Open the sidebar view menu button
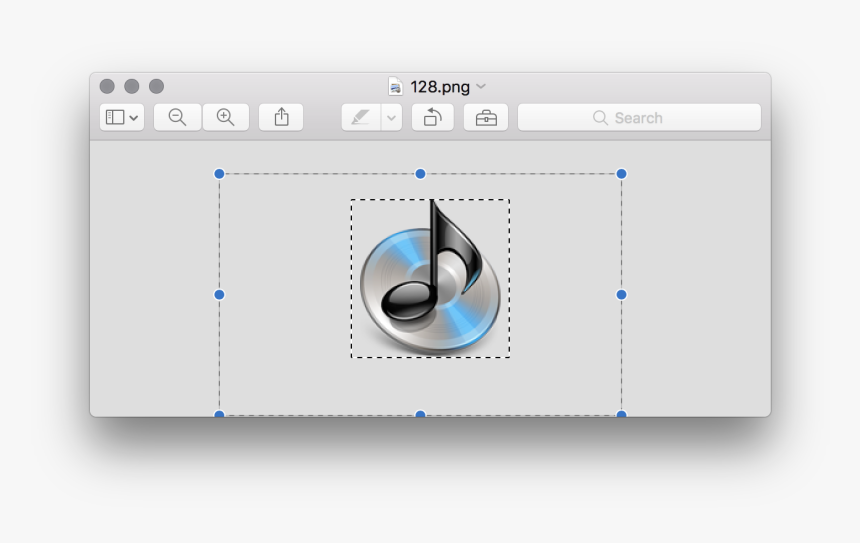The image size is (860, 543). pyautogui.click(x=122, y=117)
